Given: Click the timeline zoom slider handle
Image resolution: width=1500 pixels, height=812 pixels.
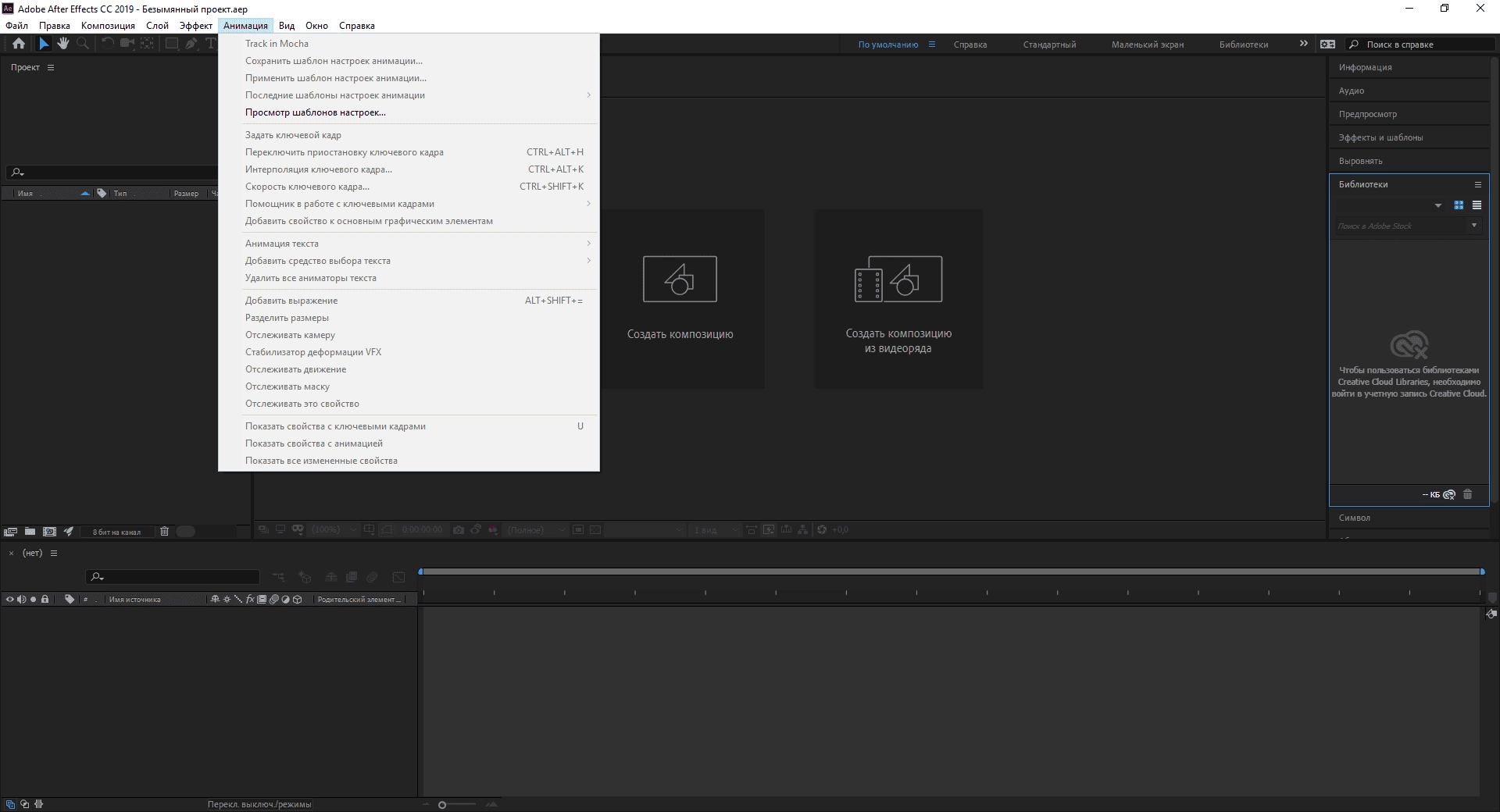Looking at the screenshot, I should [x=442, y=804].
